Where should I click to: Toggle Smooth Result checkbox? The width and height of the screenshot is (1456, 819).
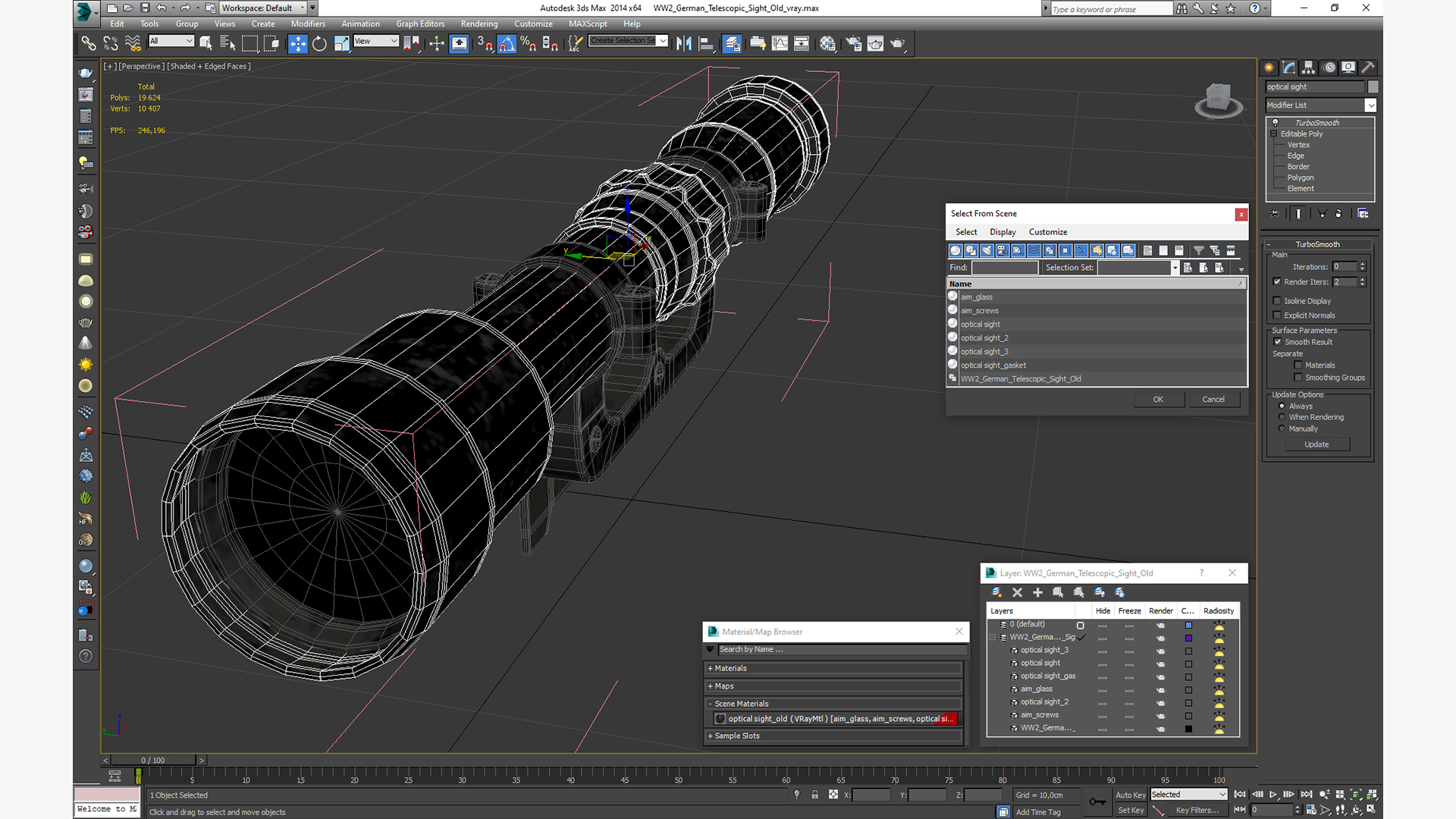pyautogui.click(x=1278, y=342)
